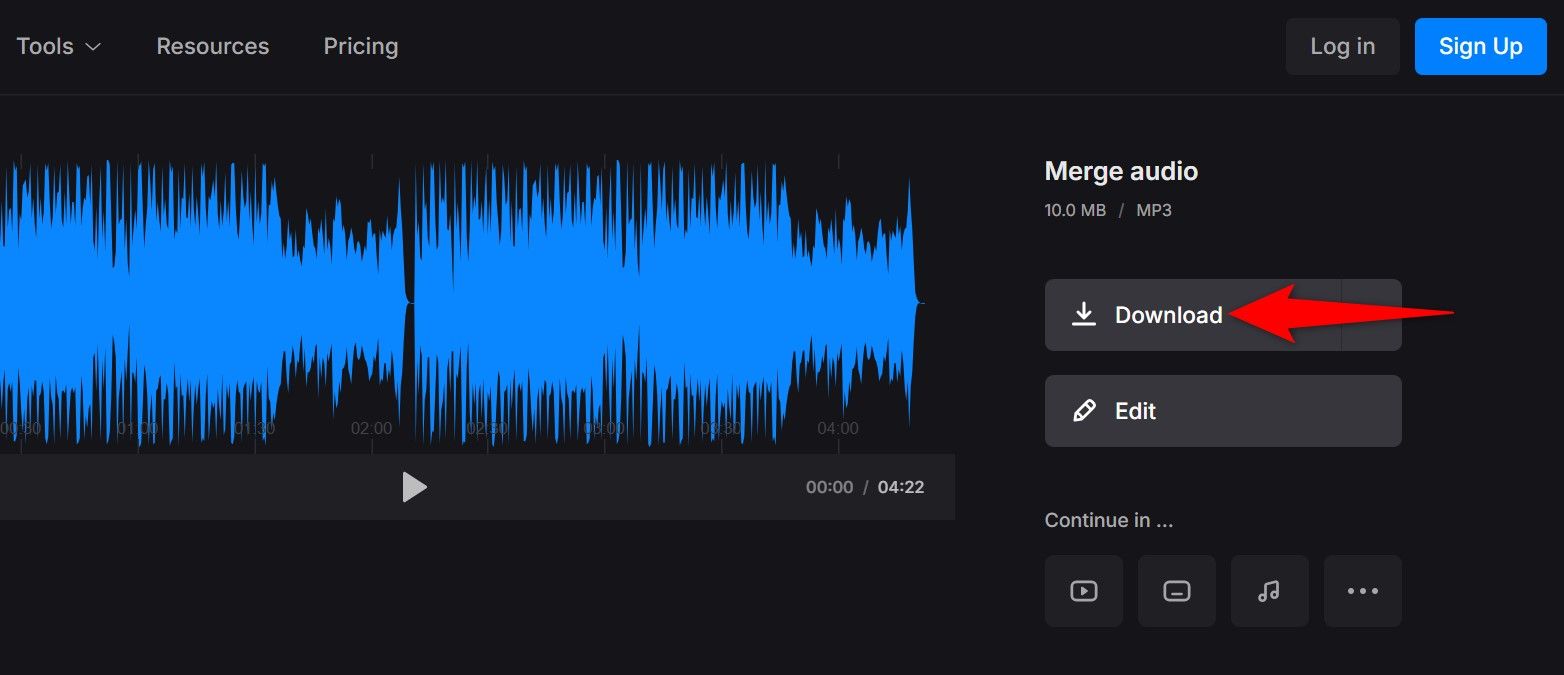The width and height of the screenshot is (1564, 675).
Task: Seek to the 02:00 timeline marker
Action: pos(372,428)
